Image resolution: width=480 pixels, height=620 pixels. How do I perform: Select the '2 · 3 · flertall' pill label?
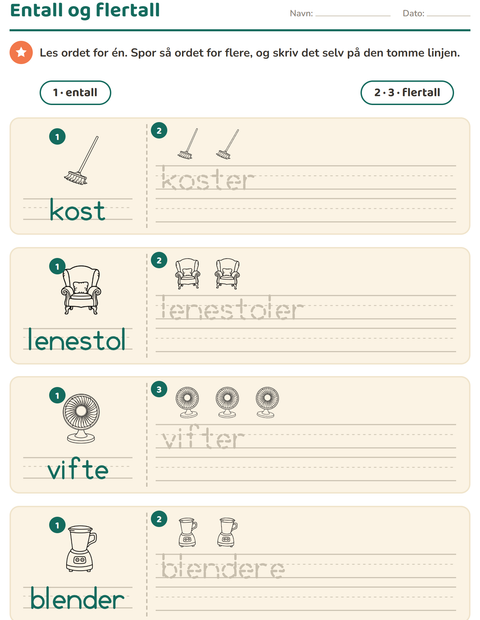[x=407, y=93]
